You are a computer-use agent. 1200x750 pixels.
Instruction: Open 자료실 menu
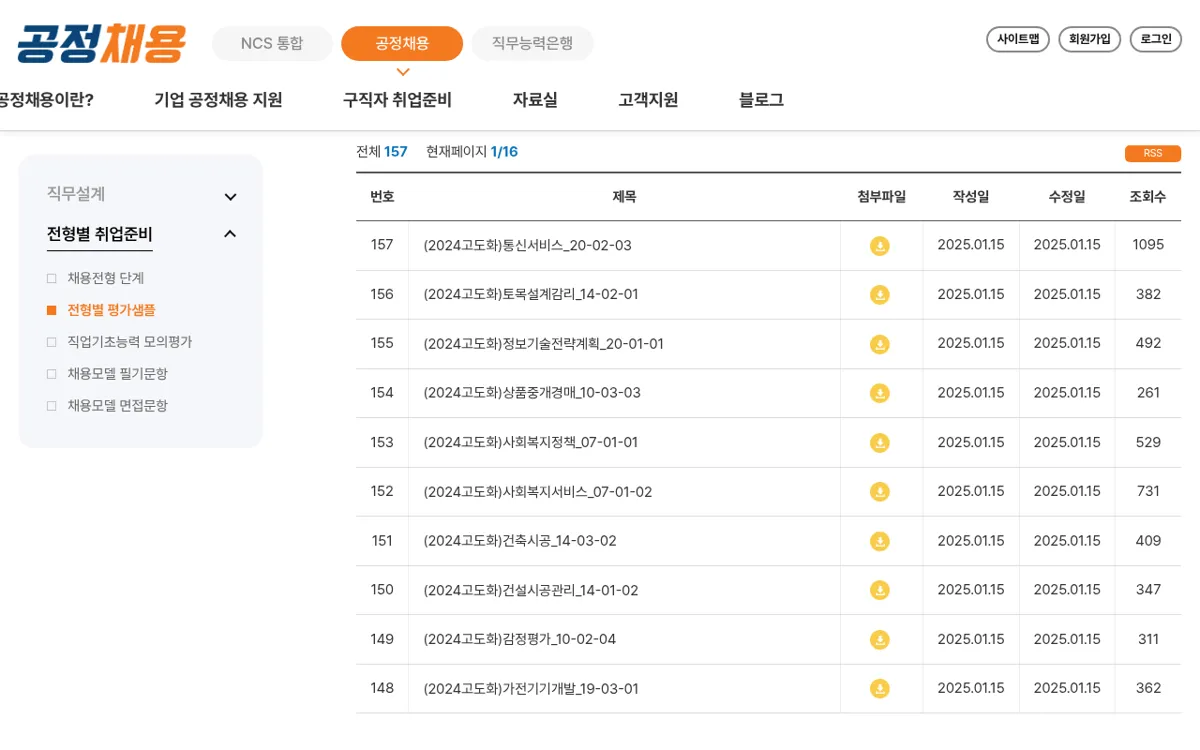click(x=535, y=100)
